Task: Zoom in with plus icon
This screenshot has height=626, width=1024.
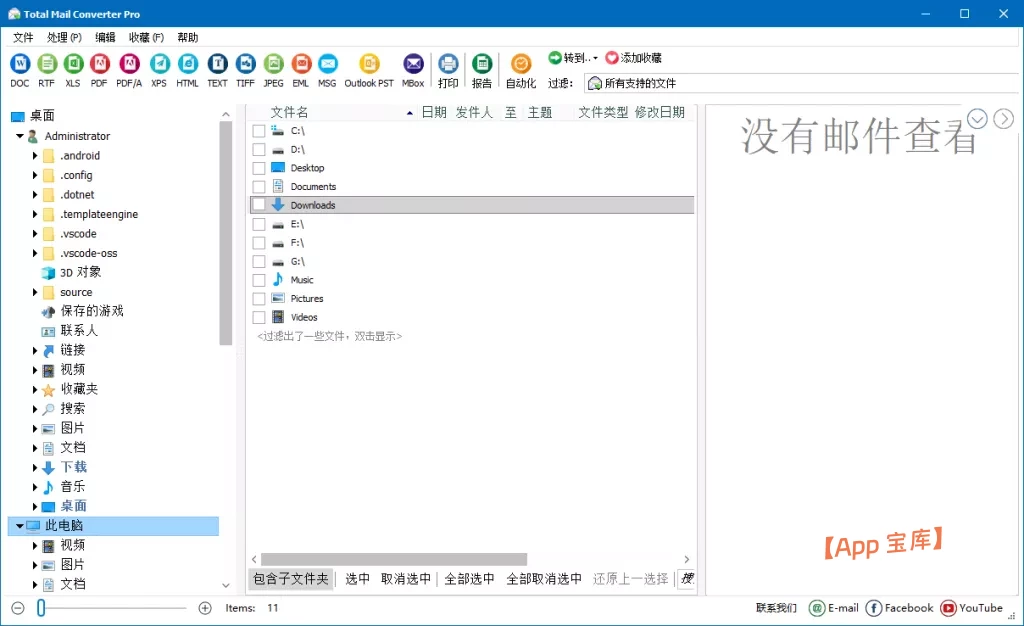Action: pos(205,608)
